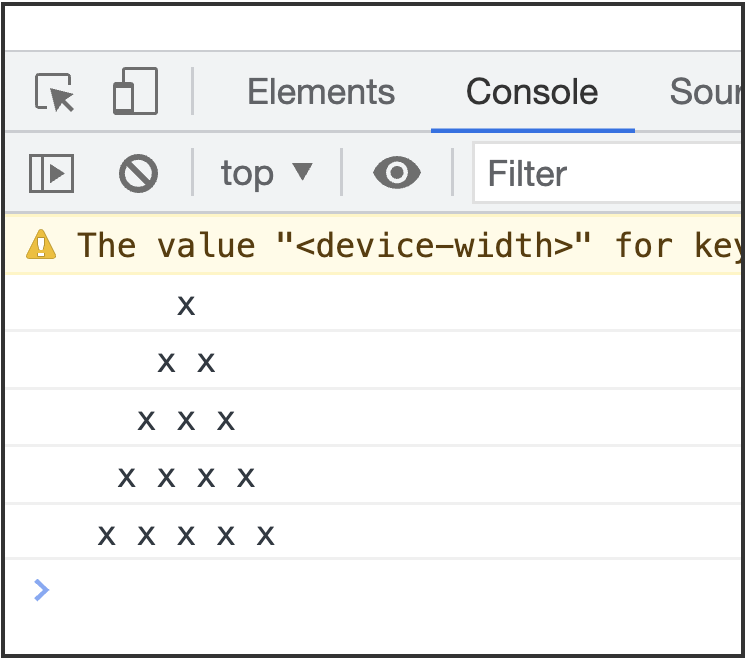Switch to the Elements tab
Screen dimensions: 748x660
321,93
